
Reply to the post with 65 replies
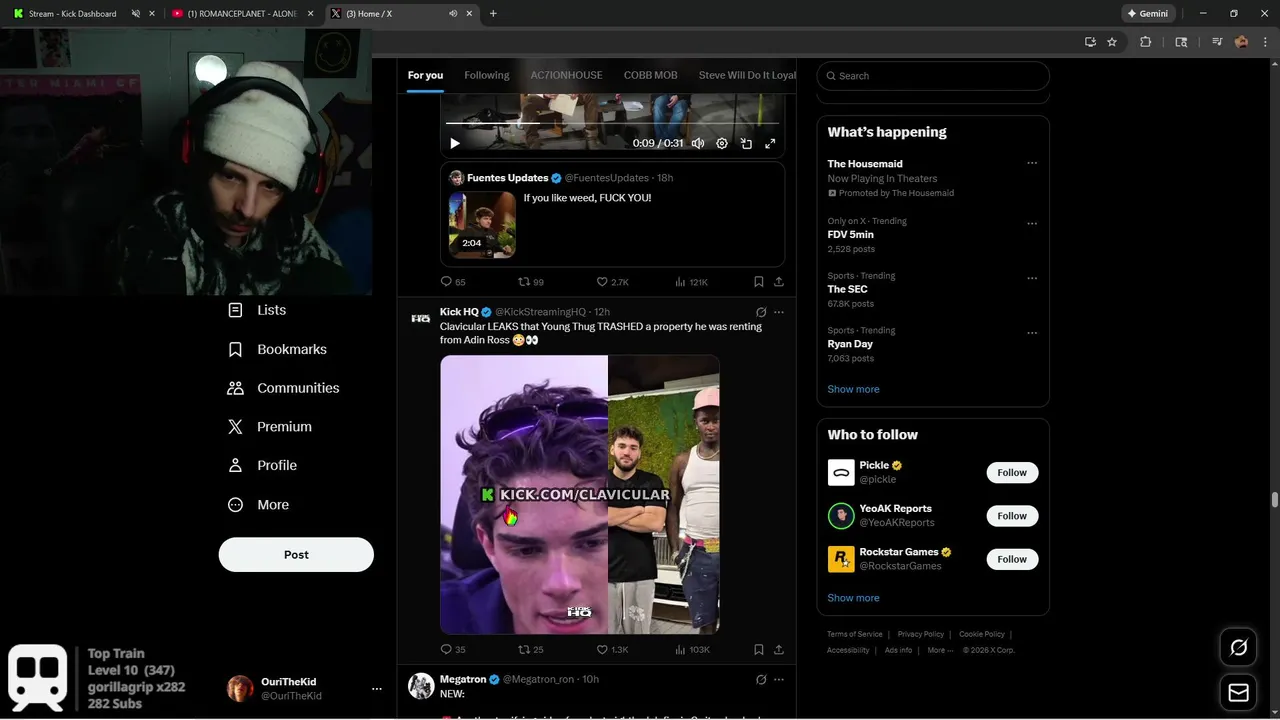click(453, 282)
